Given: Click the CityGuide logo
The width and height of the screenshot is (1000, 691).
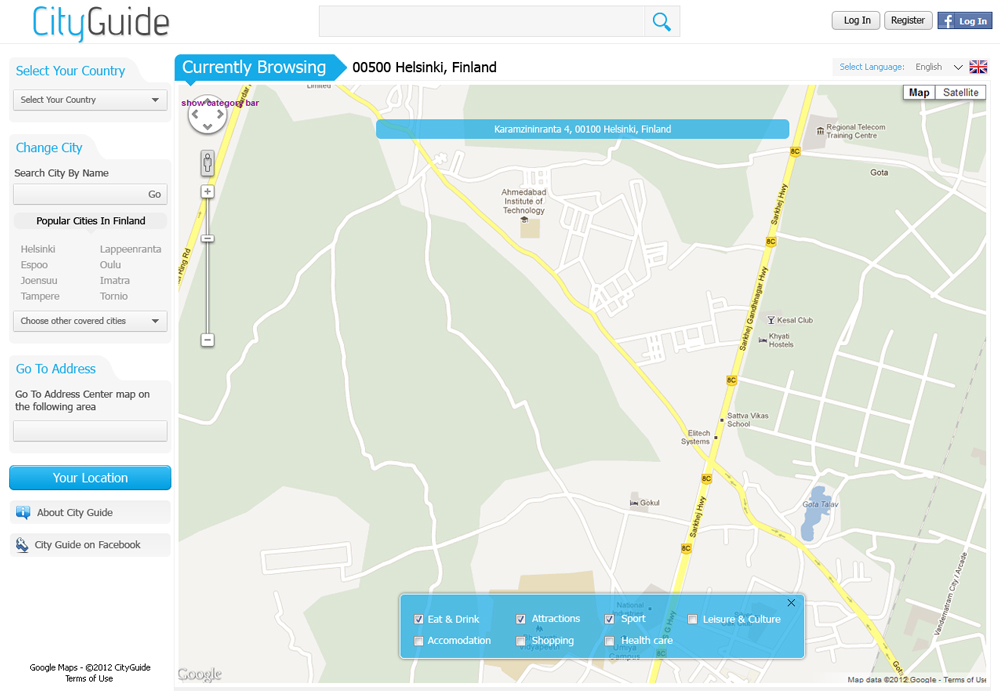Looking at the screenshot, I should click(101, 23).
